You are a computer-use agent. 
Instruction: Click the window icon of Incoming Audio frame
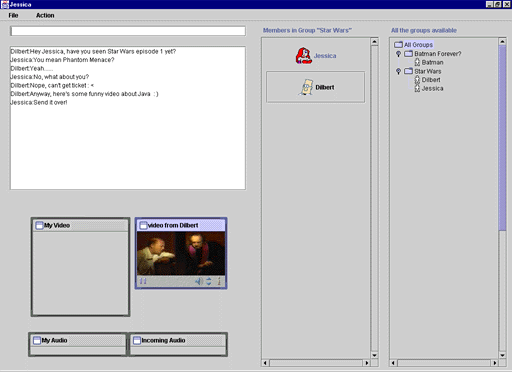[x=137, y=340]
